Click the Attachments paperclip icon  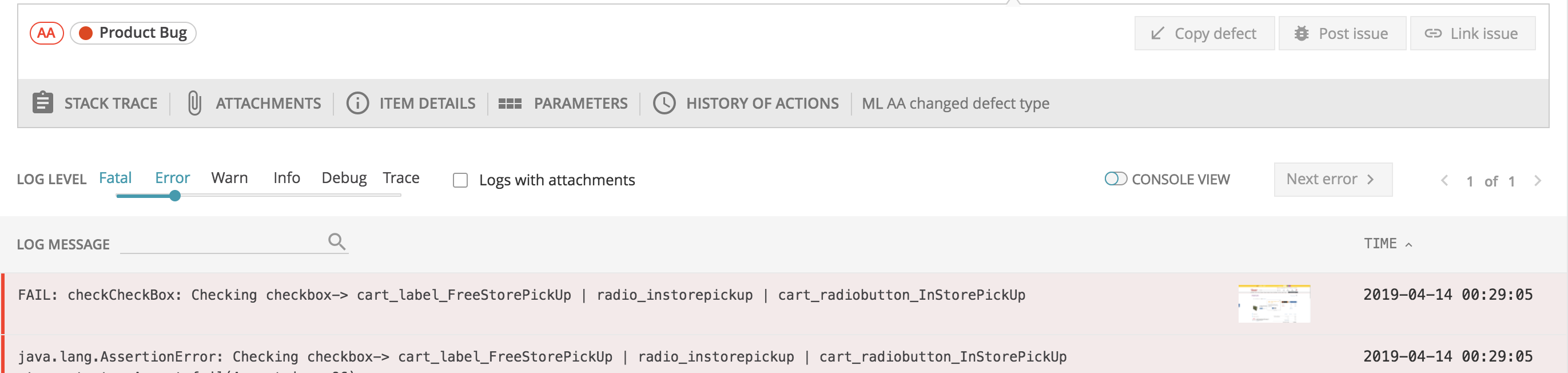coord(194,103)
